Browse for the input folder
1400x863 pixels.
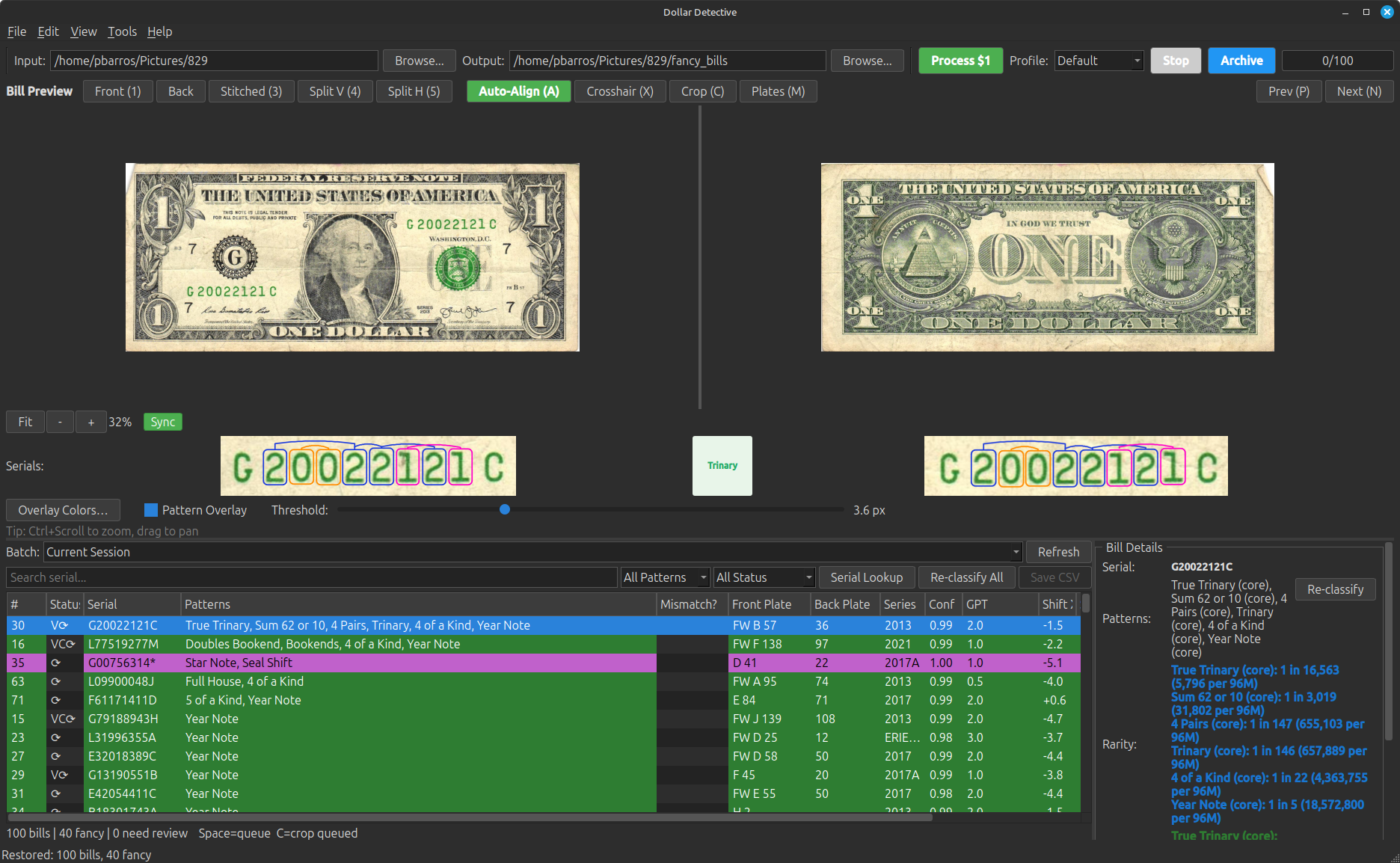(419, 61)
